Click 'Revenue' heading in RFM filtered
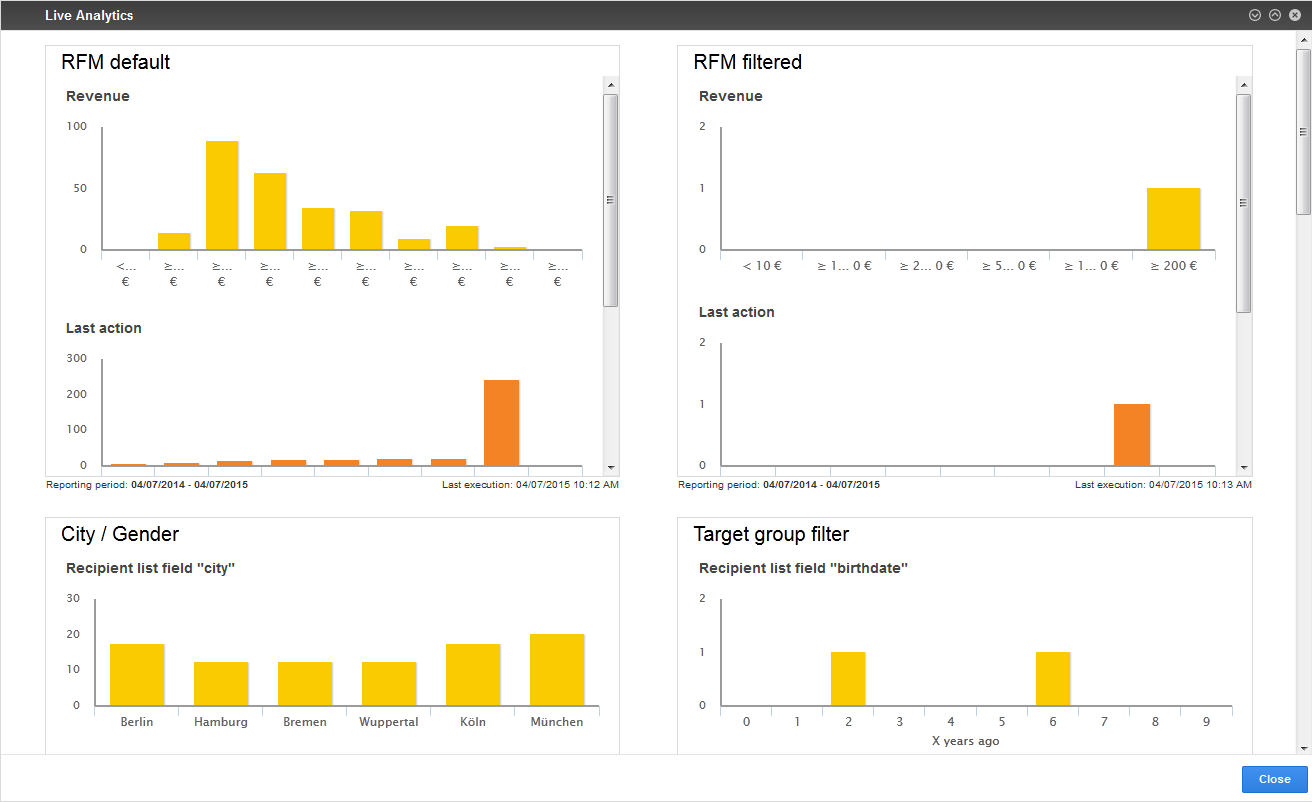Screen dimensions: 1312x802 (731, 96)
